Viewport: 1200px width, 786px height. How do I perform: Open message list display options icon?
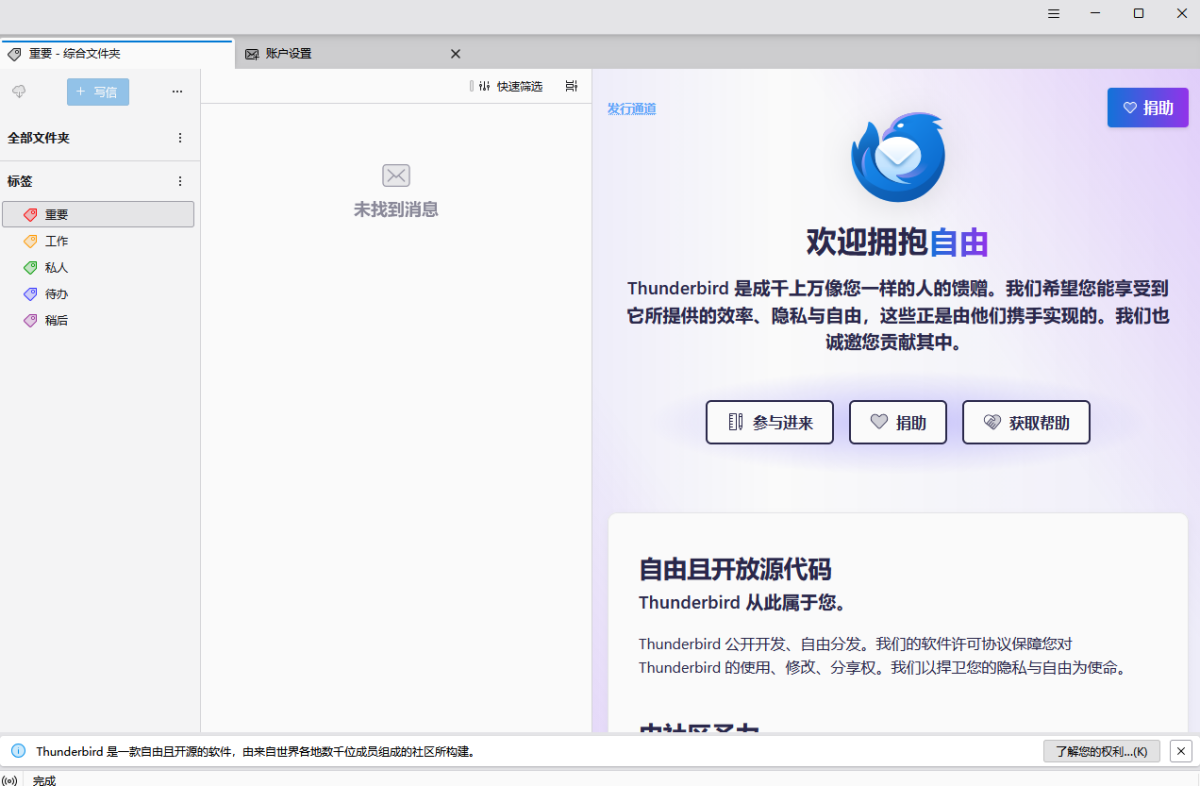pyautogui.click(x=571, y=87)
